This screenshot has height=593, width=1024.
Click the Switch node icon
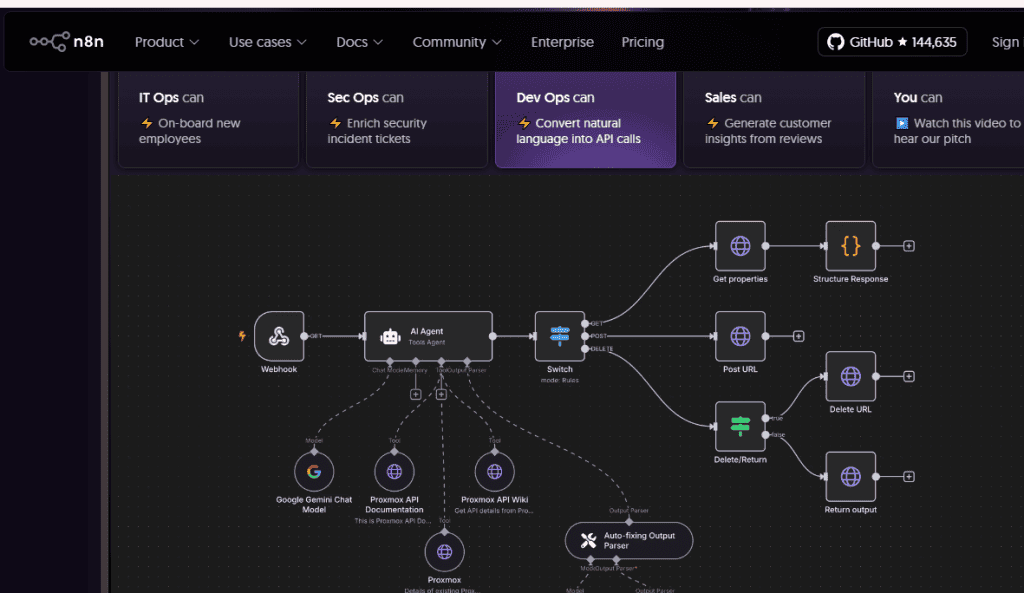(560, 336)
